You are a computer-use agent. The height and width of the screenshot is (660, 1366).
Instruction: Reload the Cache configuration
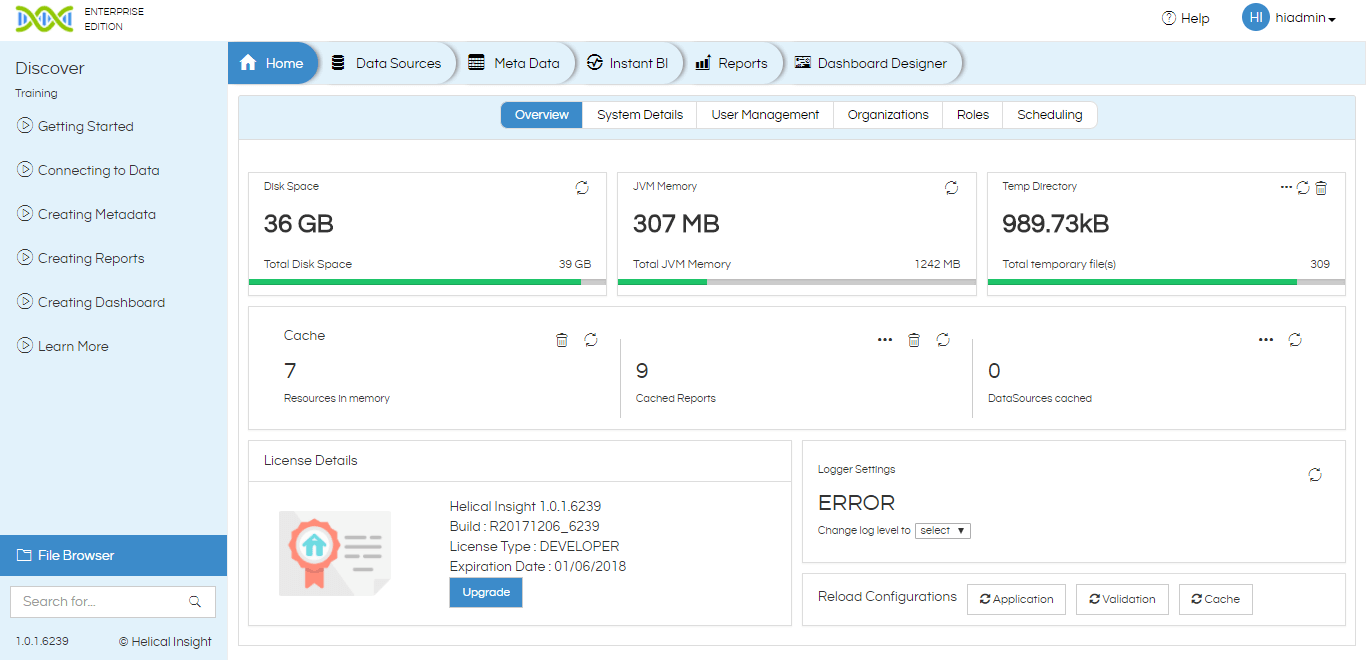coord(1215,599)
